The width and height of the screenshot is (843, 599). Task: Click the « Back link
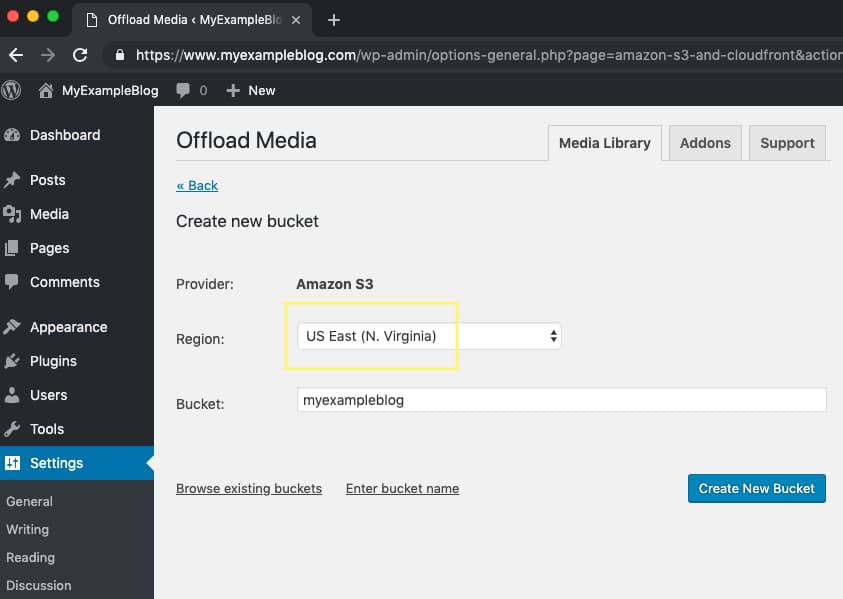[197, 186]
